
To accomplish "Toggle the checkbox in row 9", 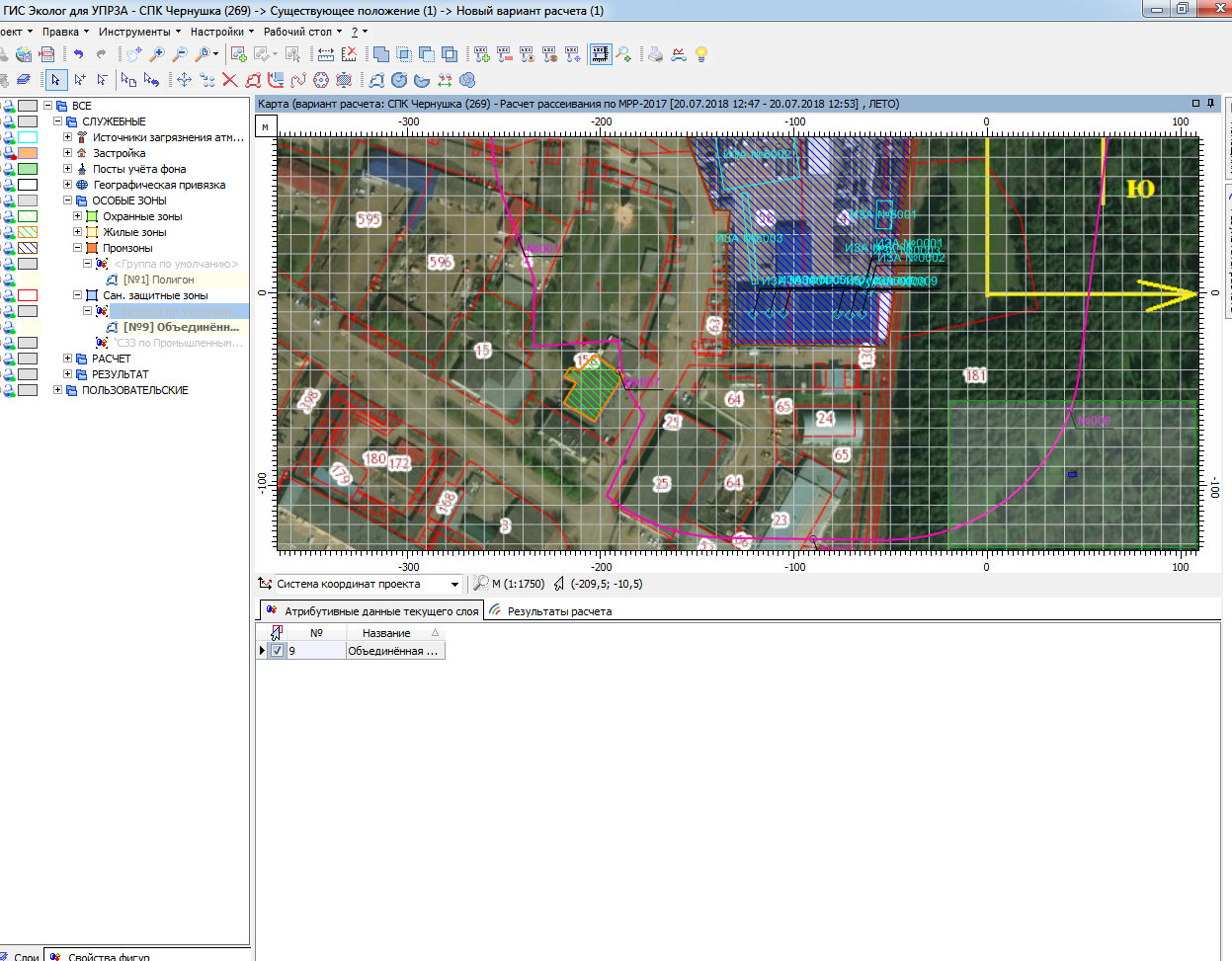I will 278,651.
